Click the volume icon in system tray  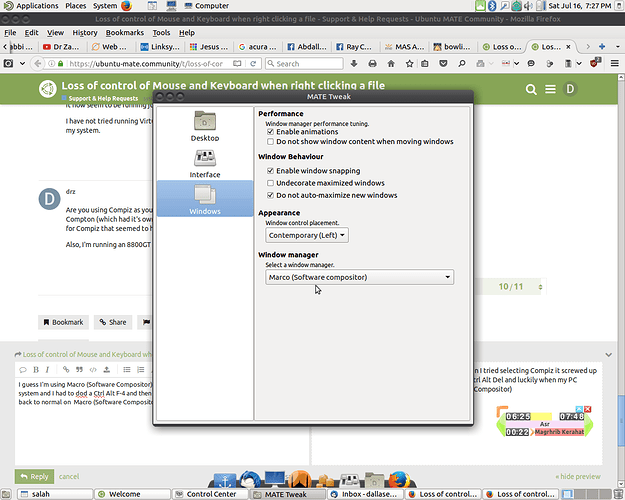(x=528, y=6)
